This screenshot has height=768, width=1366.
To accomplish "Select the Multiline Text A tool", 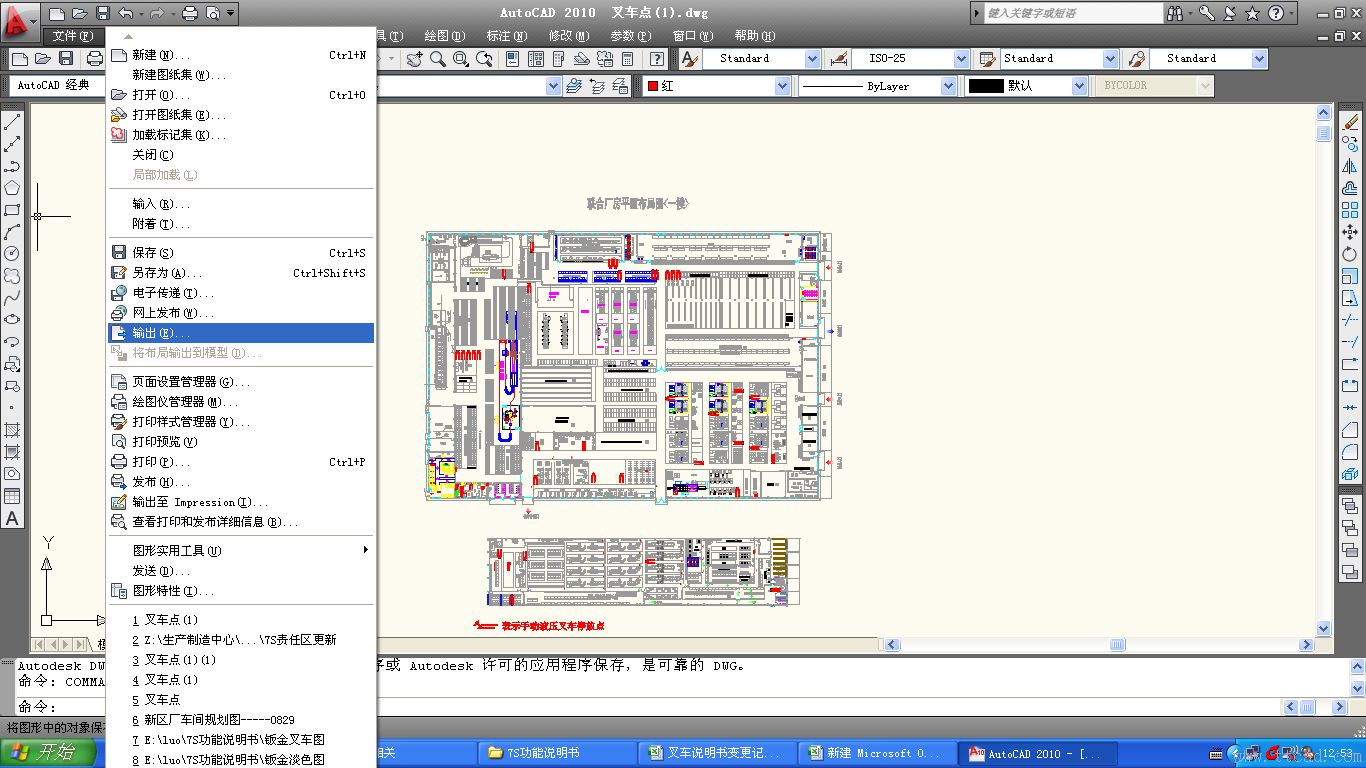I will tap(12, 518).
